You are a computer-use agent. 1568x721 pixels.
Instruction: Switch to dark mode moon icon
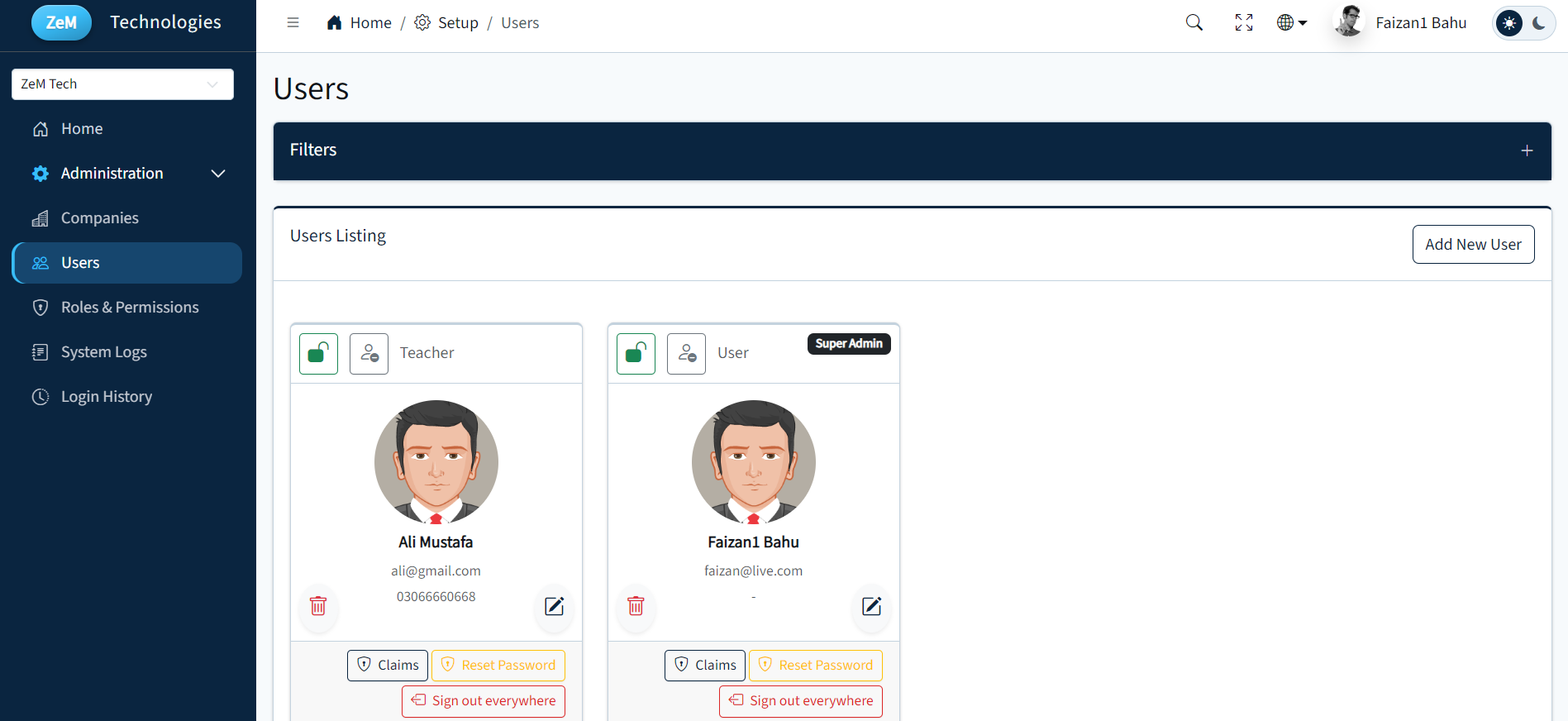[x=1538, y=23]
